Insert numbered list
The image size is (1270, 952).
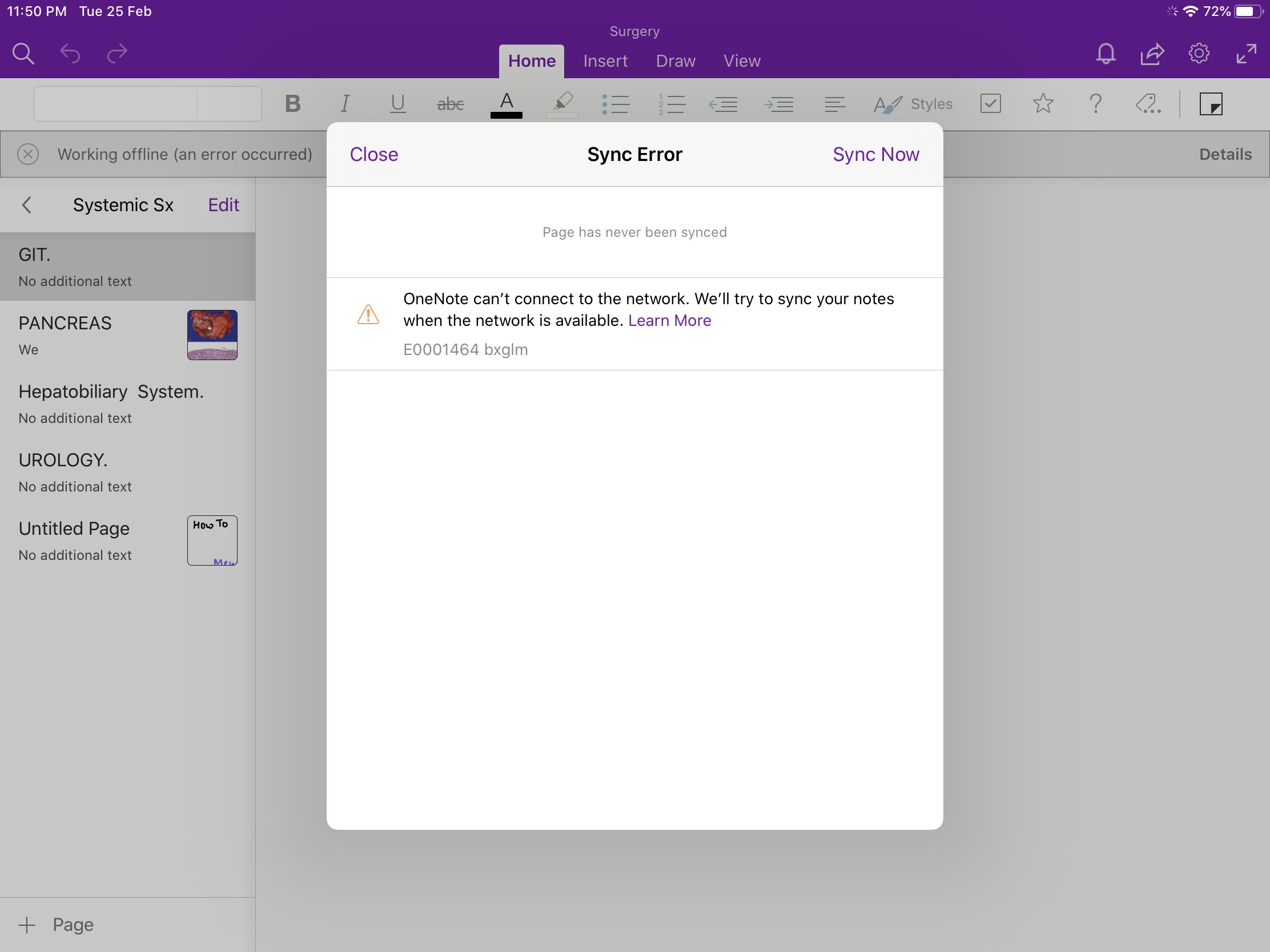pyautogui.click(x=672, y=104)
